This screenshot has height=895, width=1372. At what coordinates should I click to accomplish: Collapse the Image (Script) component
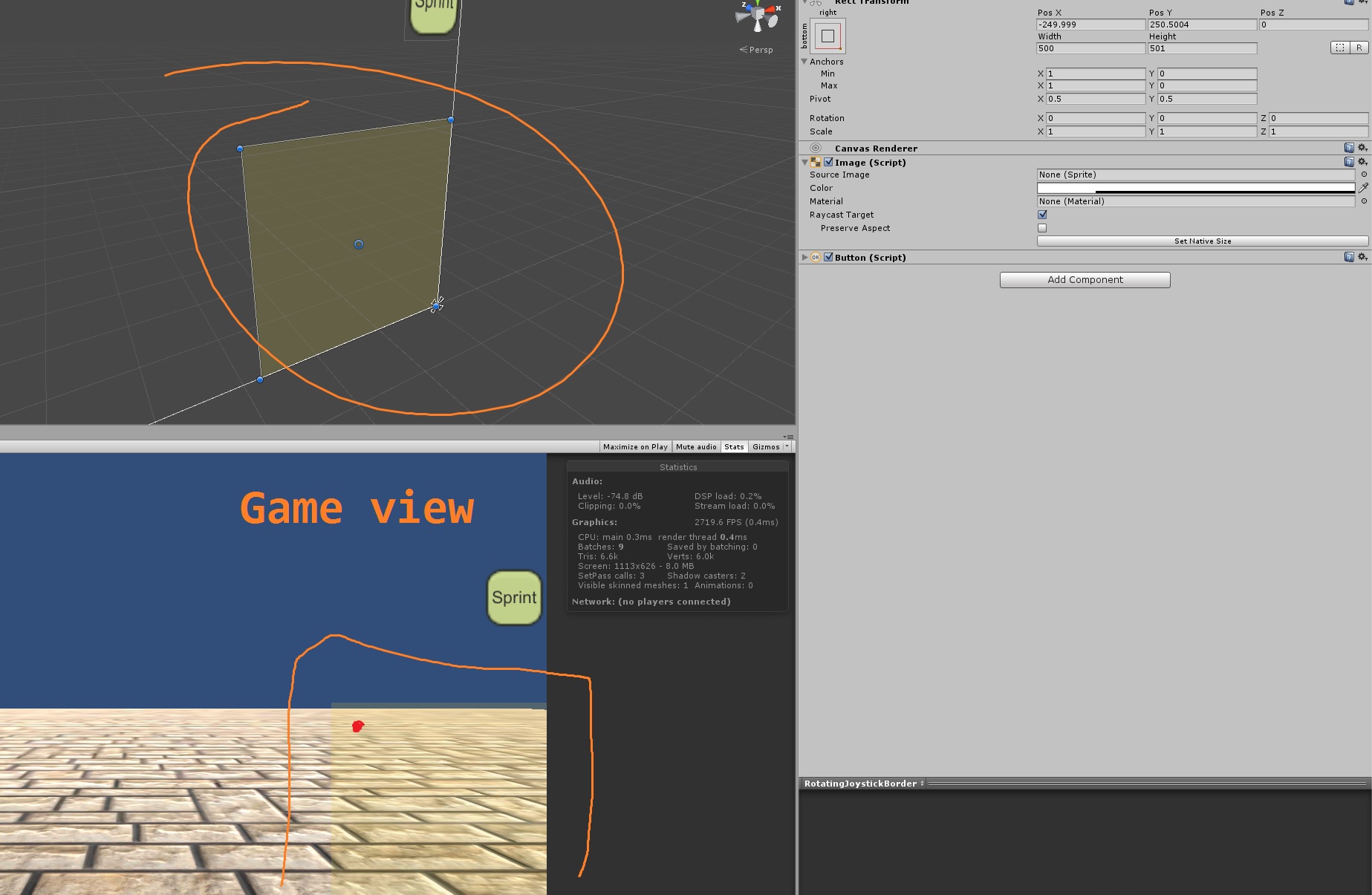[804, 162]
